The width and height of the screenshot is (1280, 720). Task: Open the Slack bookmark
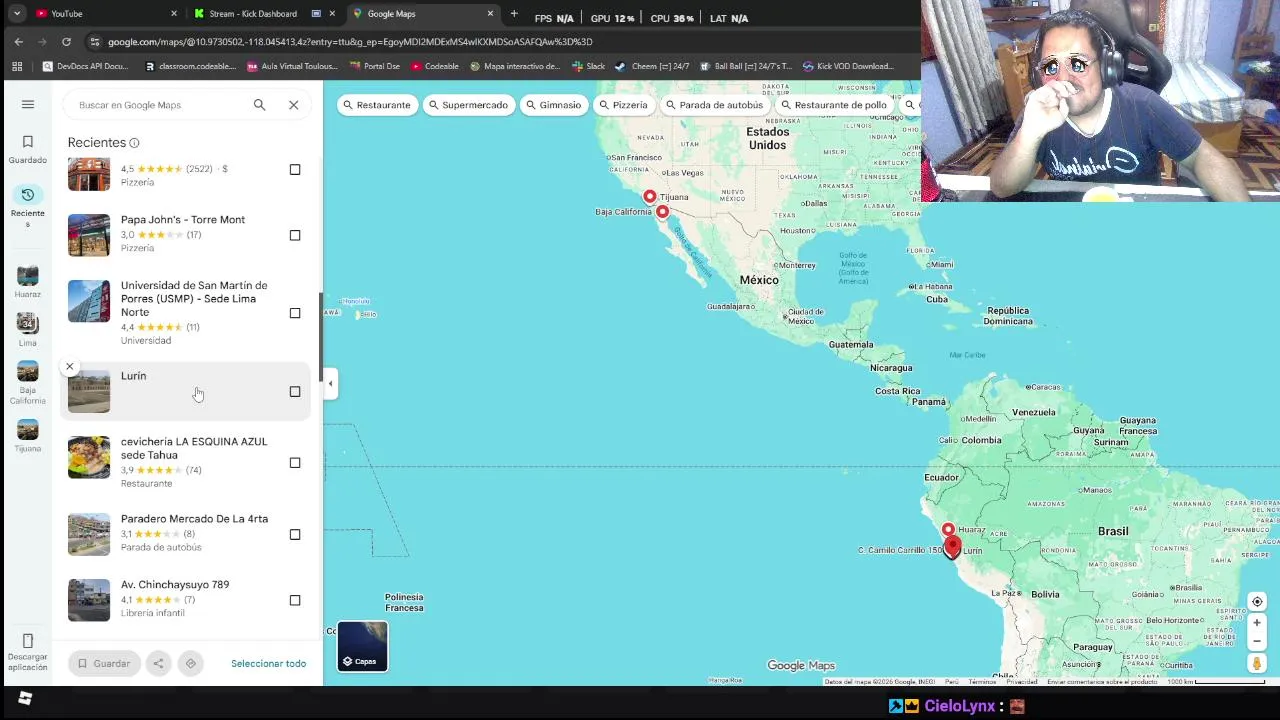click(x=588, y=66)
